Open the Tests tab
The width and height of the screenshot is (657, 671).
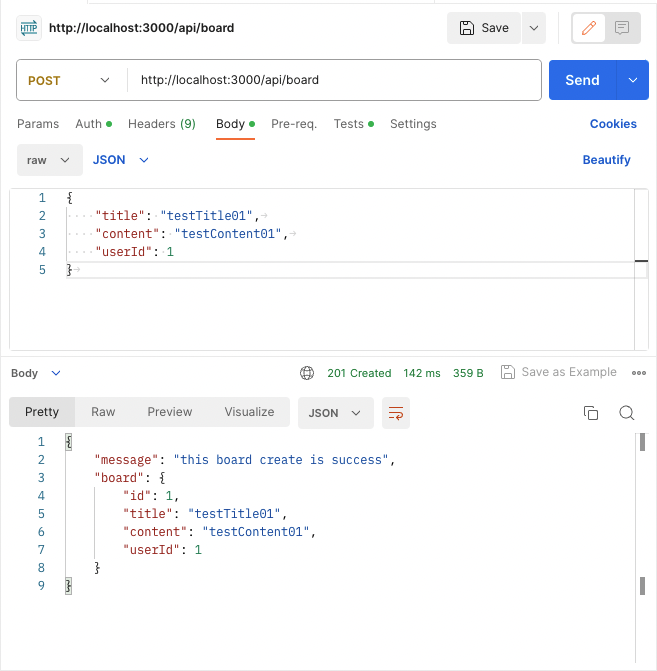click(x=354, y=124)
